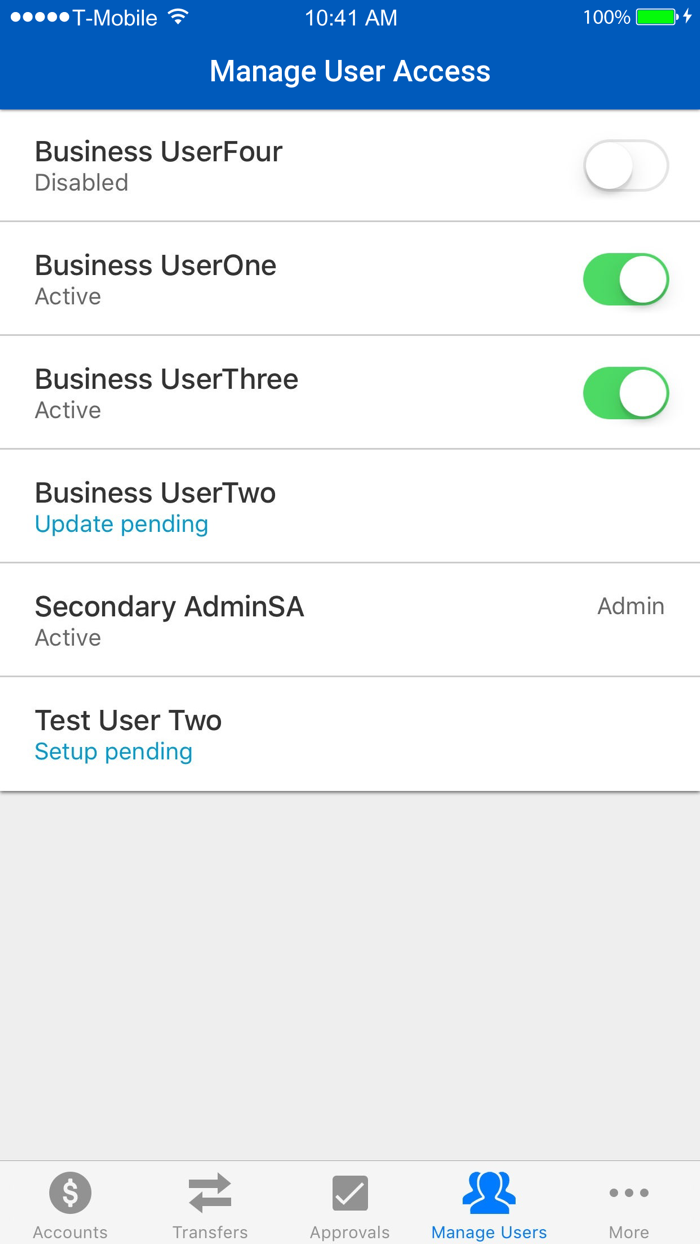Open the Update pending link for Business UserTwo
This screenshot has height=1244, width=700.
click(120, 523)
